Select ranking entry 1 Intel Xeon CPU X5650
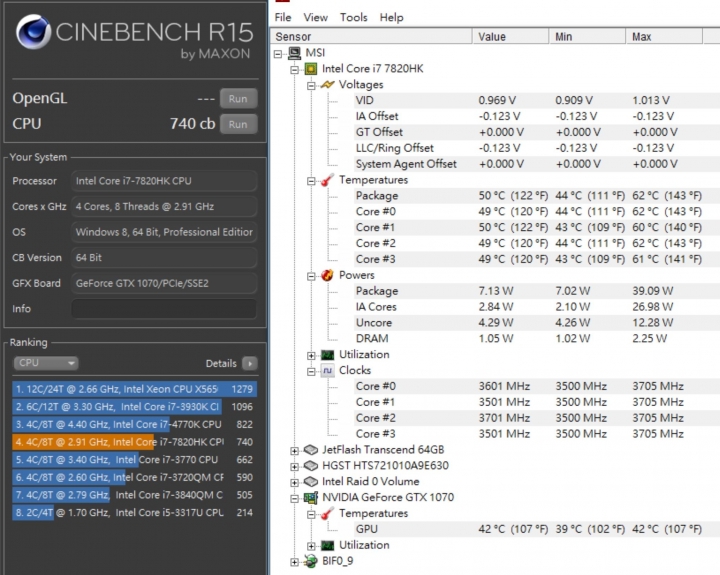 click(135, 389)
